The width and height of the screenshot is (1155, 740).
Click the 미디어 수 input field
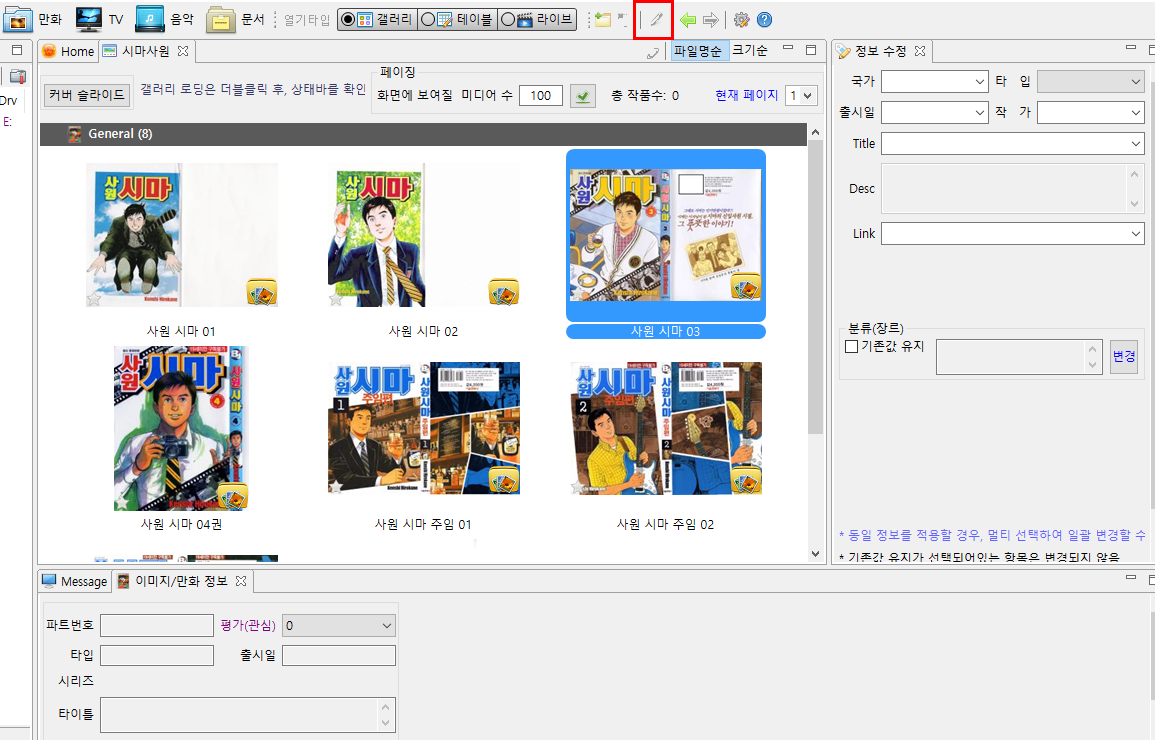(x=541, y=96)
